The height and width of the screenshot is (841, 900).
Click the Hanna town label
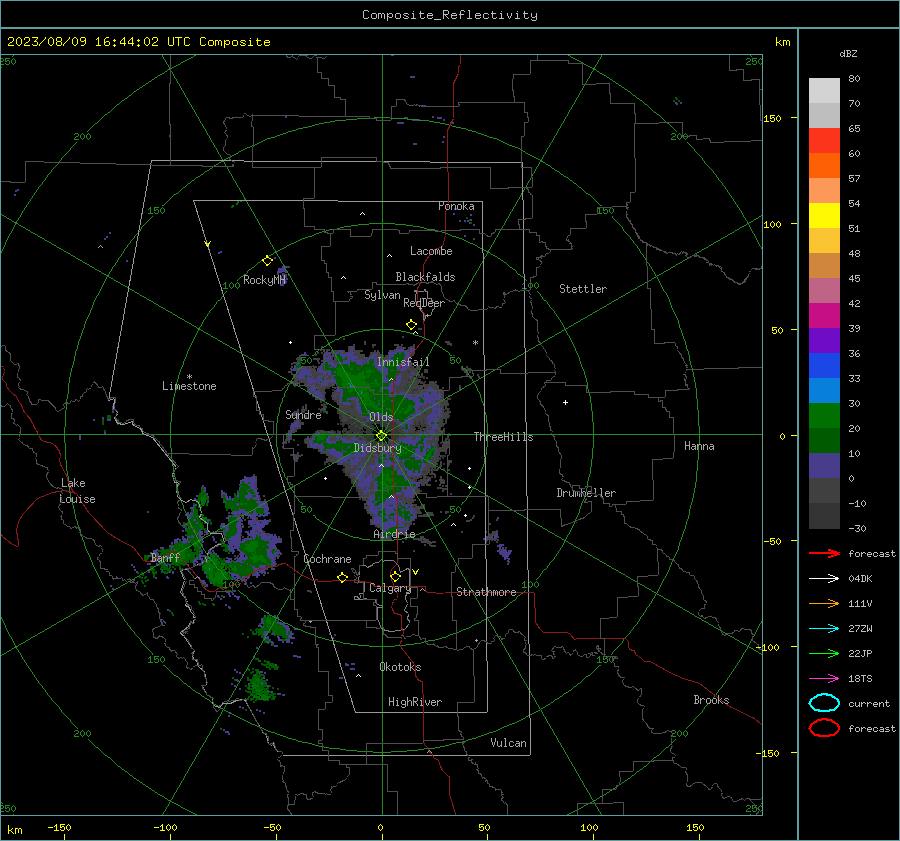coord(699,446)
